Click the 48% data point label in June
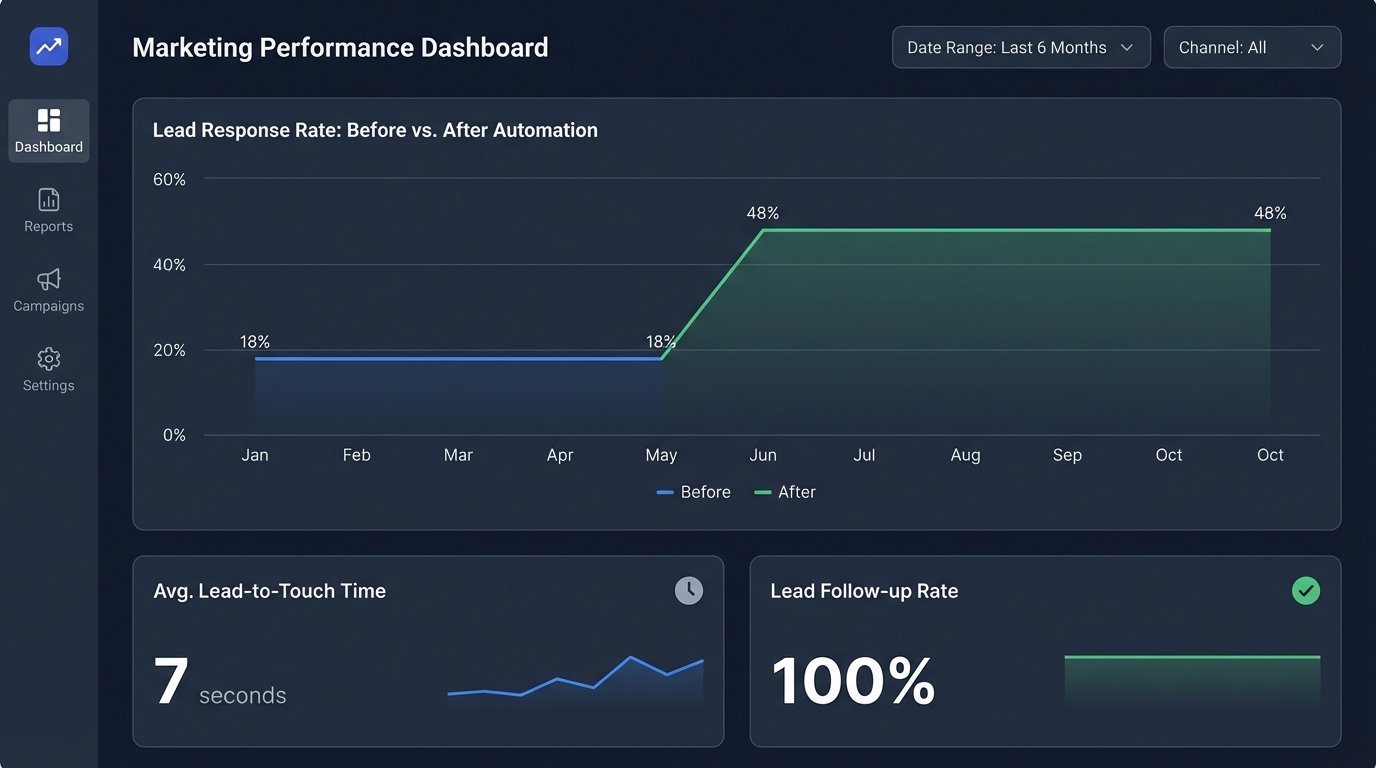Screen dimensions: 1376x768 762,212
